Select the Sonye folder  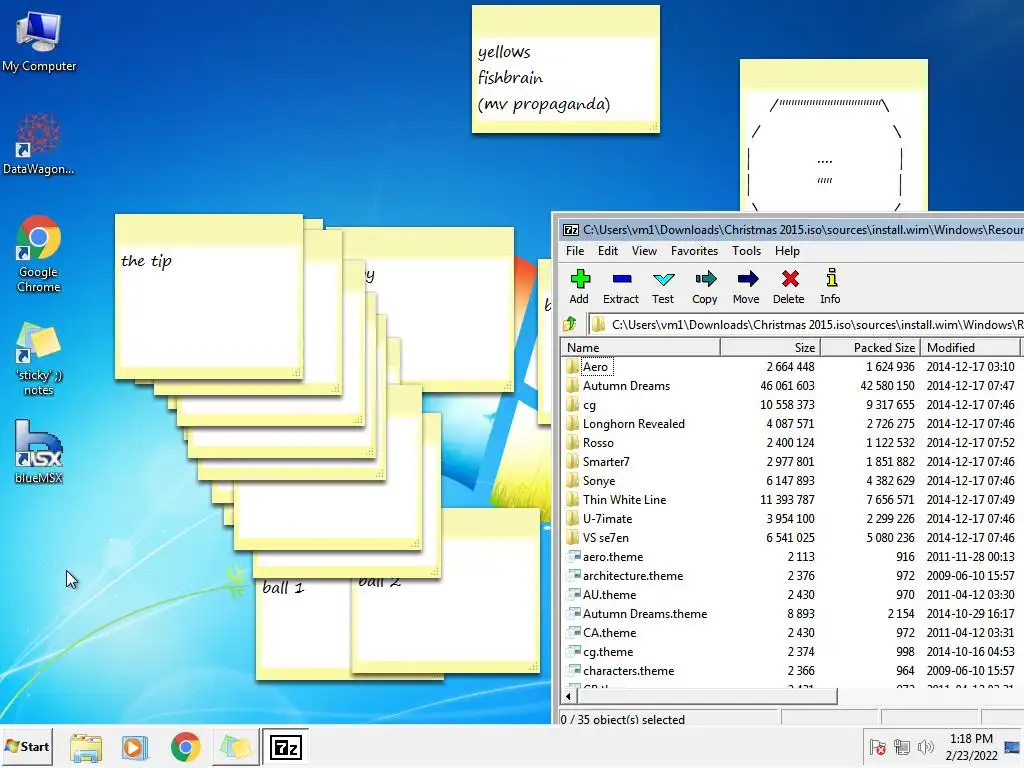tap(792, 480)
